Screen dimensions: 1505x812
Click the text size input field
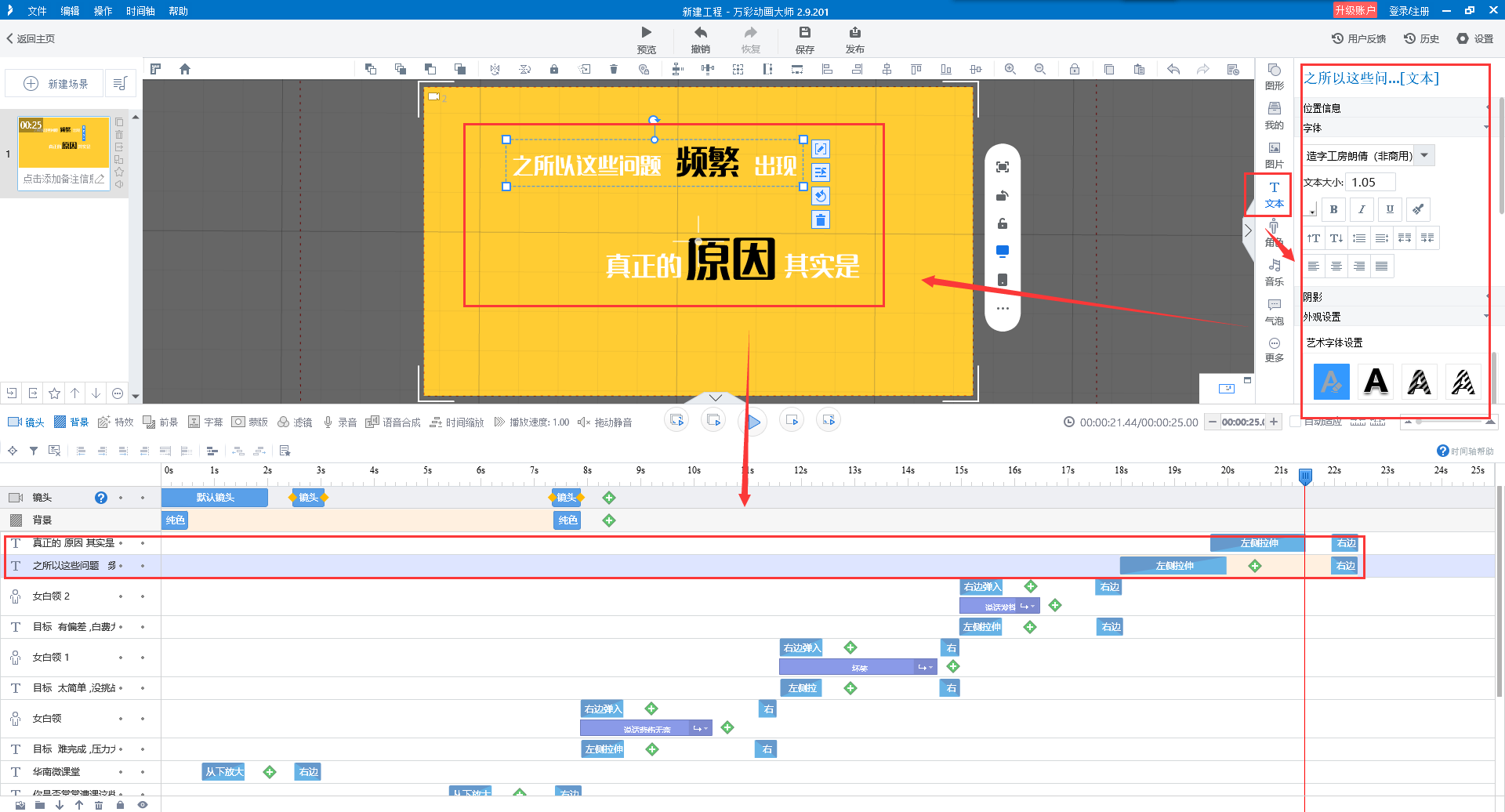coord(1372,183)
